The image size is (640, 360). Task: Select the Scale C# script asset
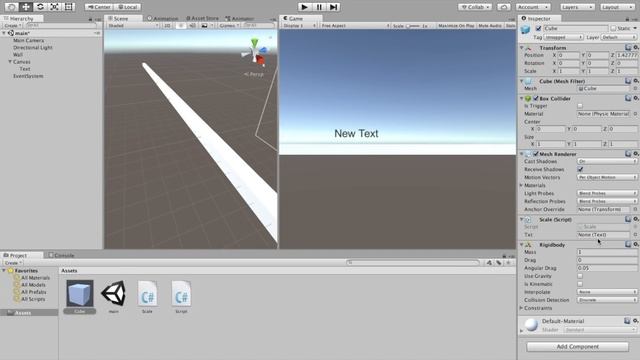147,297
